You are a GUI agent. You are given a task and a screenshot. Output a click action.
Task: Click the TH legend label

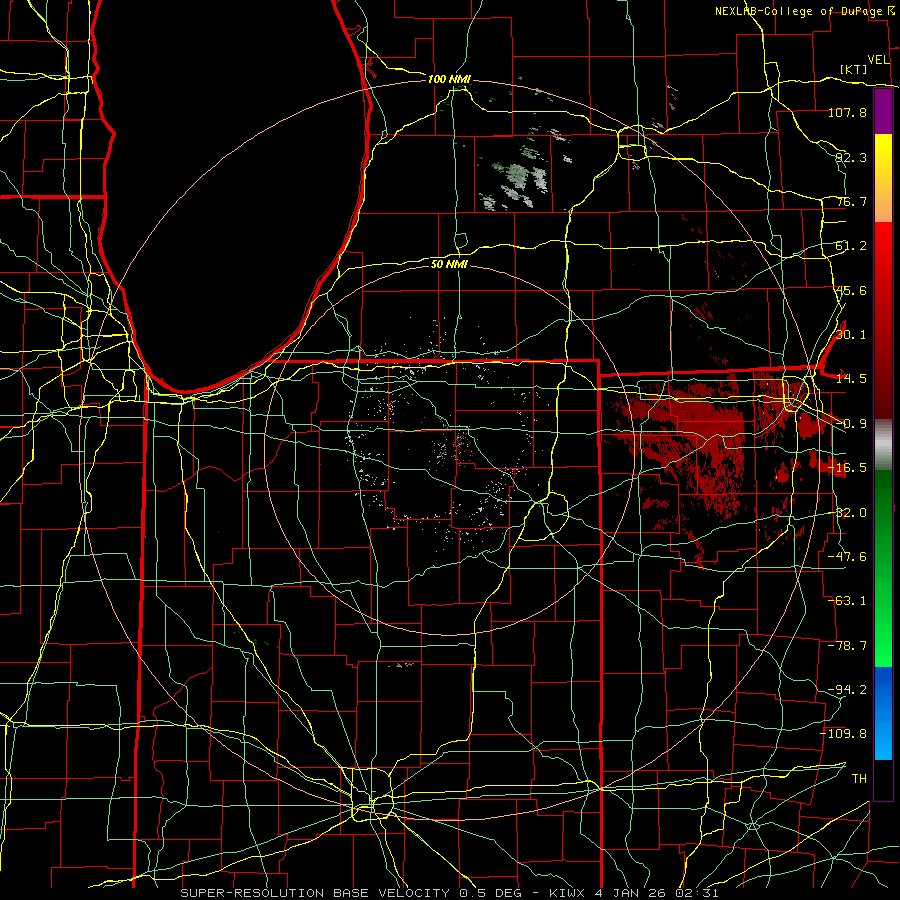click(859, 779)
